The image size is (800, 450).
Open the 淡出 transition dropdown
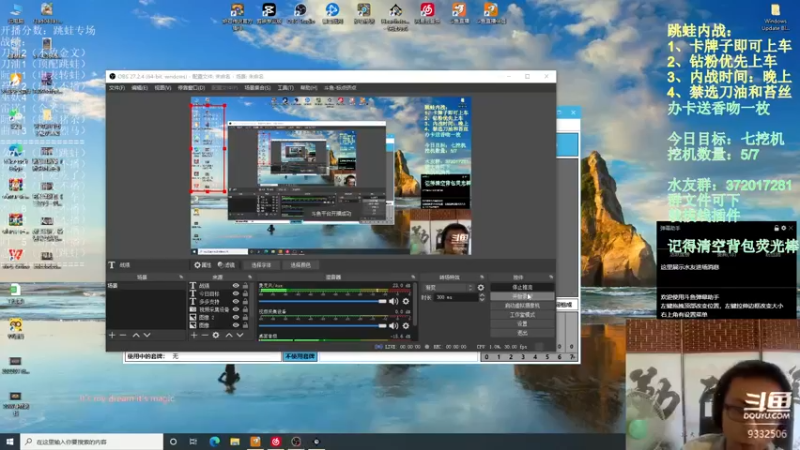point(448,288)
